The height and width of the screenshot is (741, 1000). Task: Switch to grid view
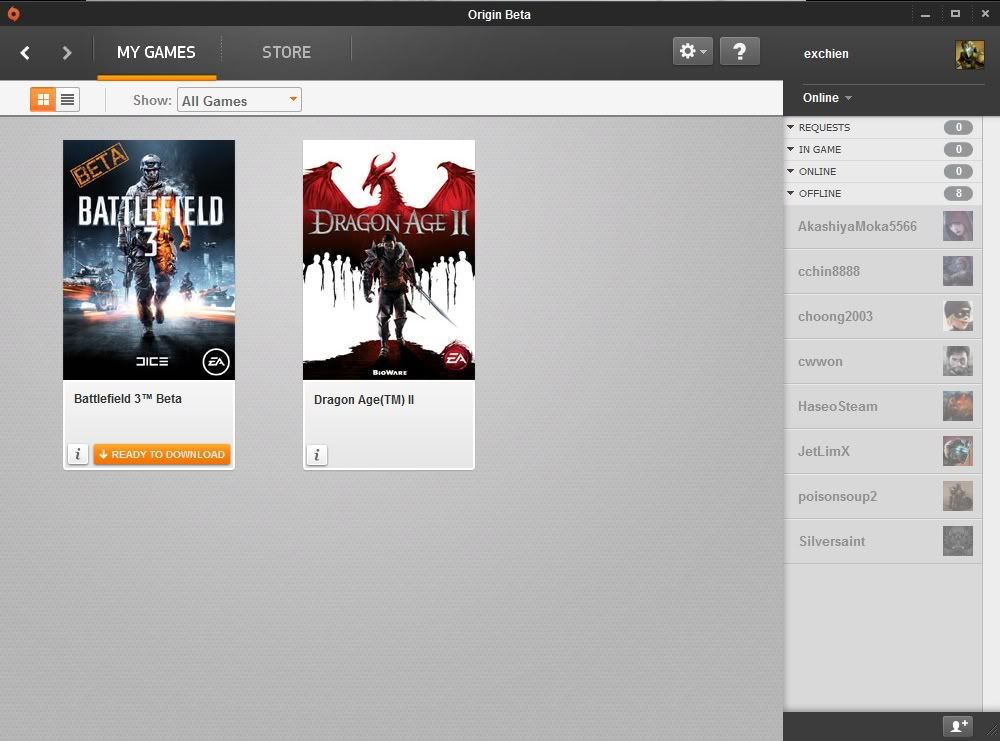[43, 99]
